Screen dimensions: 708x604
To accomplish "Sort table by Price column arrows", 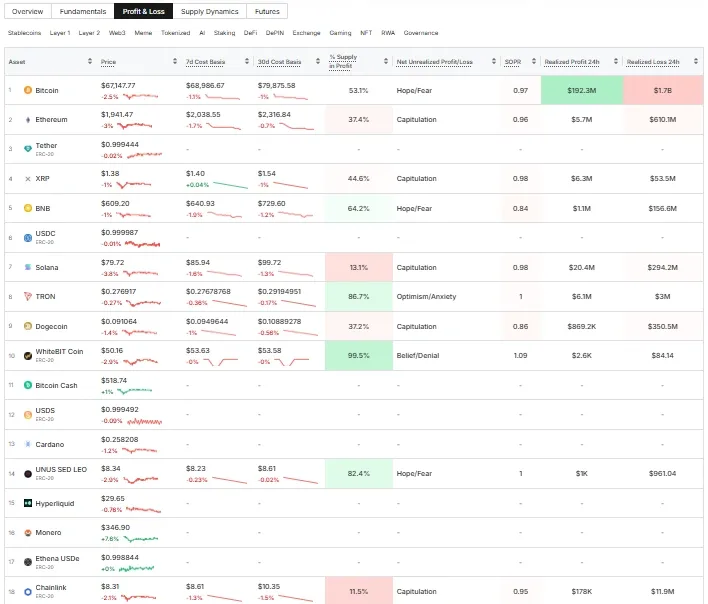I will pyautogui.click(x=175, y=61).
